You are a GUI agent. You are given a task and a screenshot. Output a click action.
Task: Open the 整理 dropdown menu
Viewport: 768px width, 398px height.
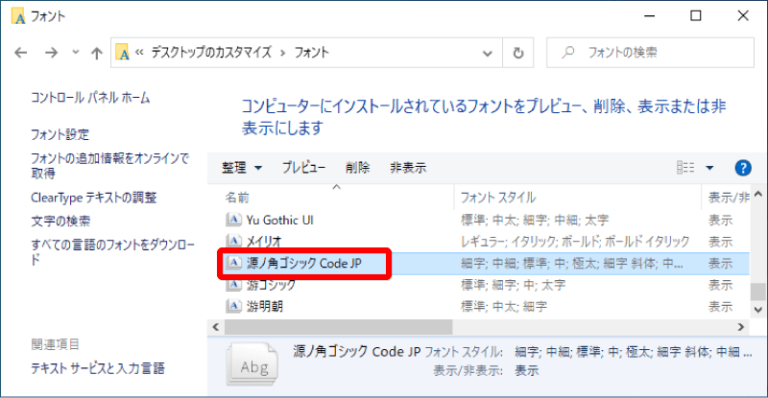(x=242, y=168)
